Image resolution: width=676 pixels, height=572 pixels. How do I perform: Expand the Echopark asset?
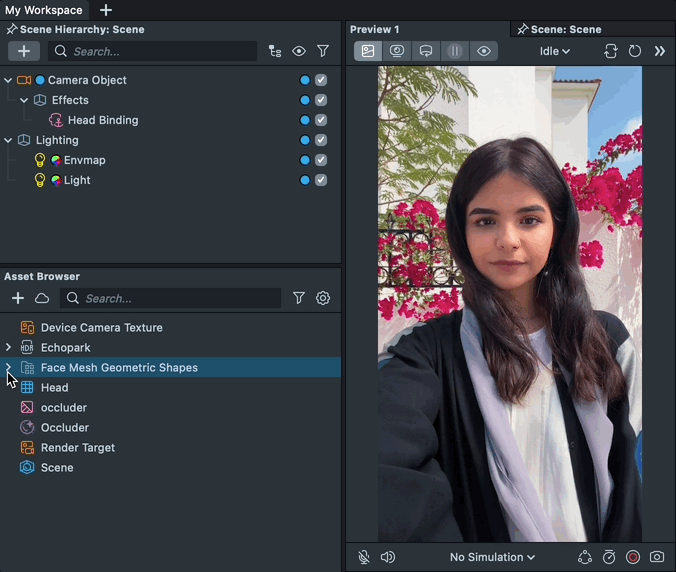8,348
